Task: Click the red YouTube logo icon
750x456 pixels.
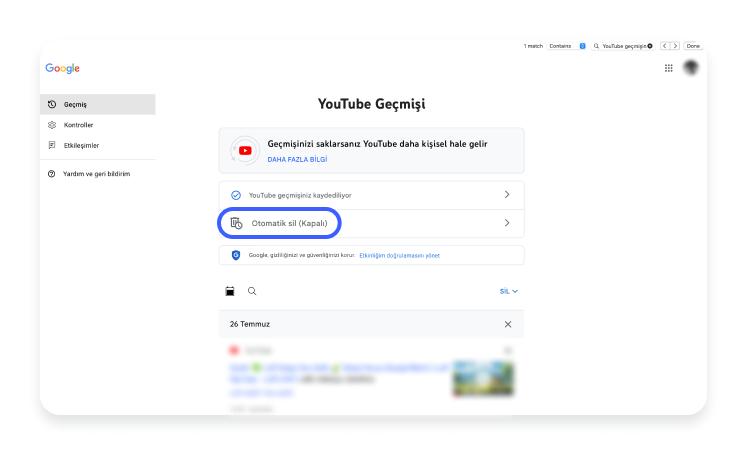Action: pos(245,151)
